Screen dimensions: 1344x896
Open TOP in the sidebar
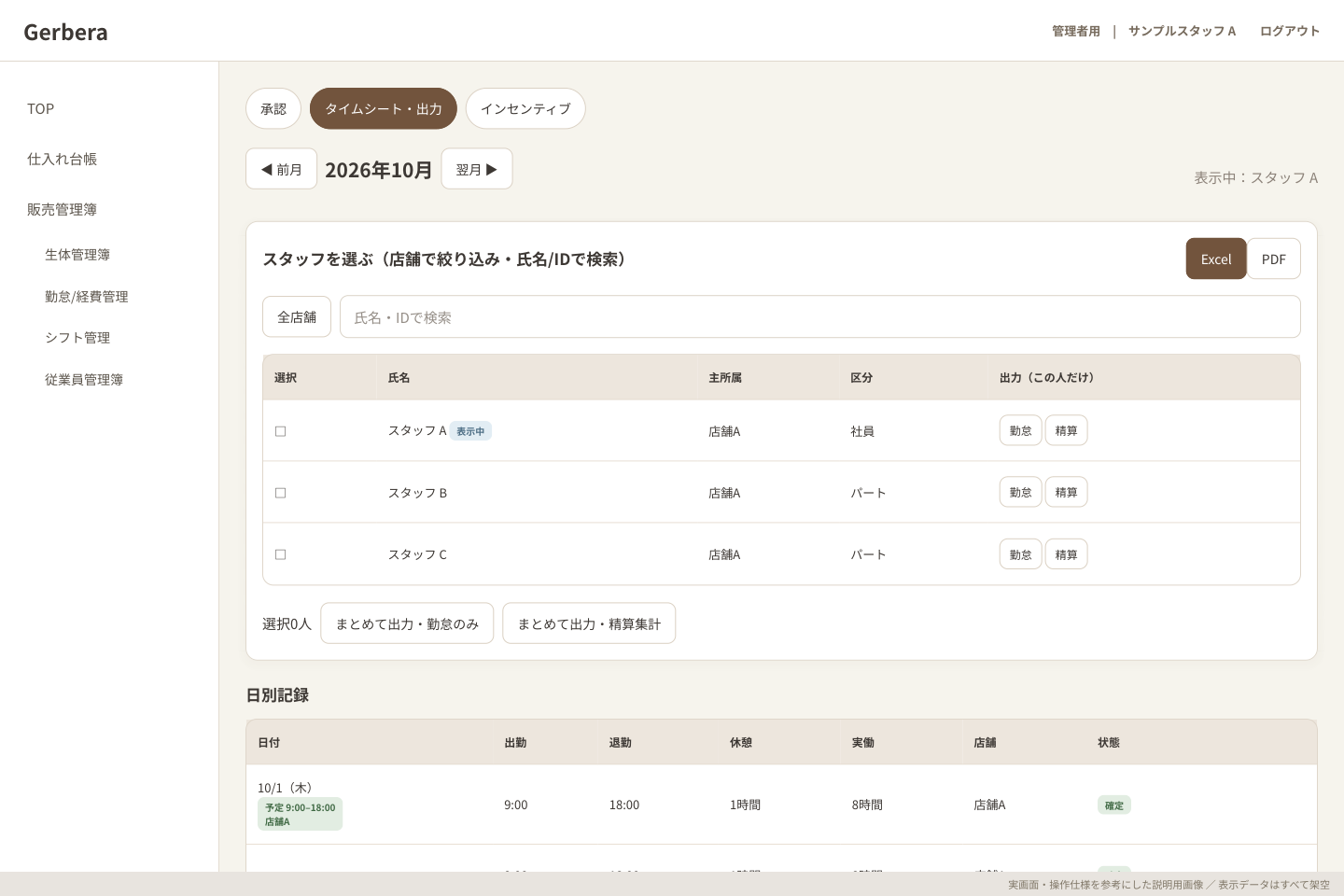(x=41, y=108)
